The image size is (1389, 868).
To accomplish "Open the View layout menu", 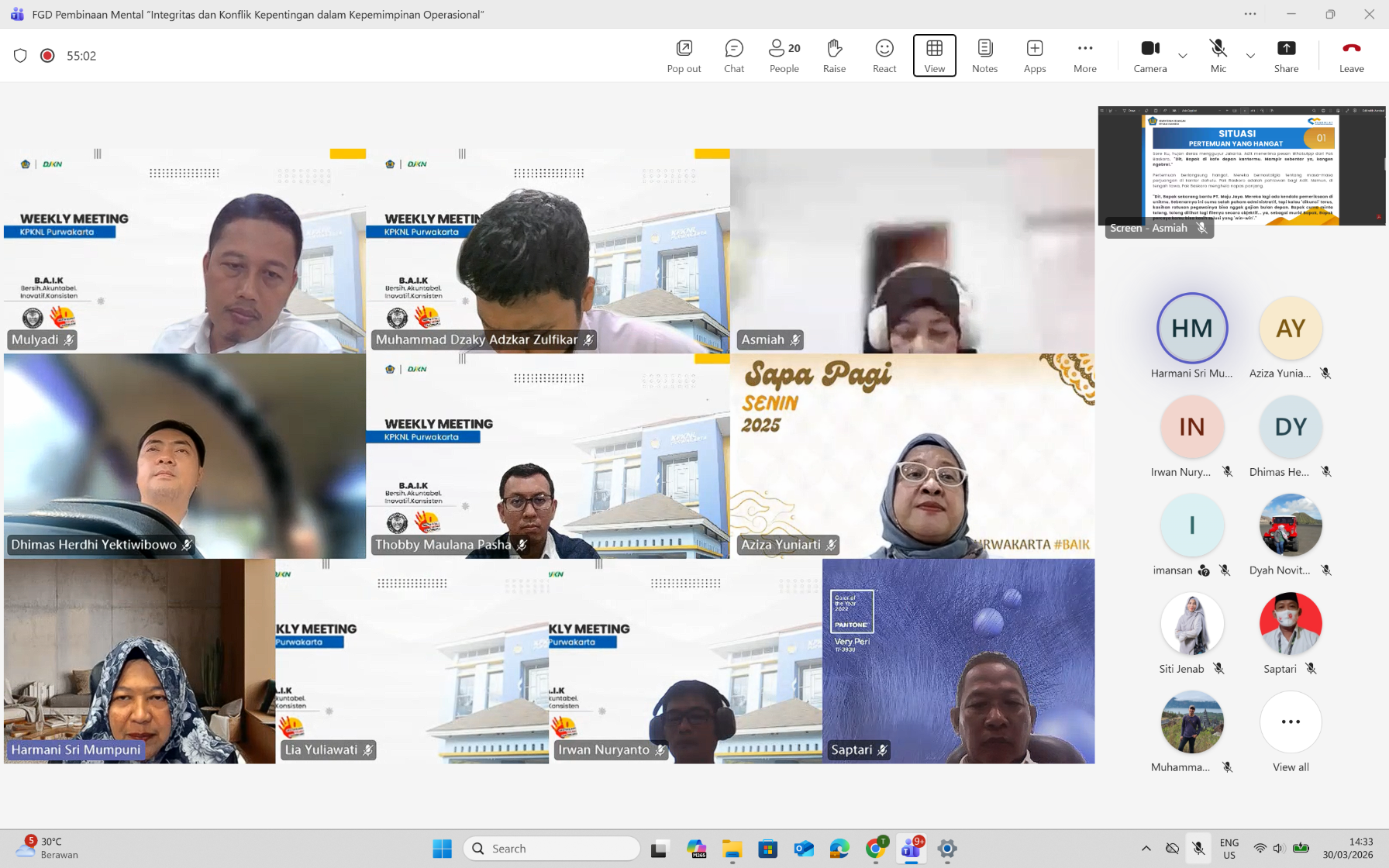I will pyautogui.click(x=934, y=55).
